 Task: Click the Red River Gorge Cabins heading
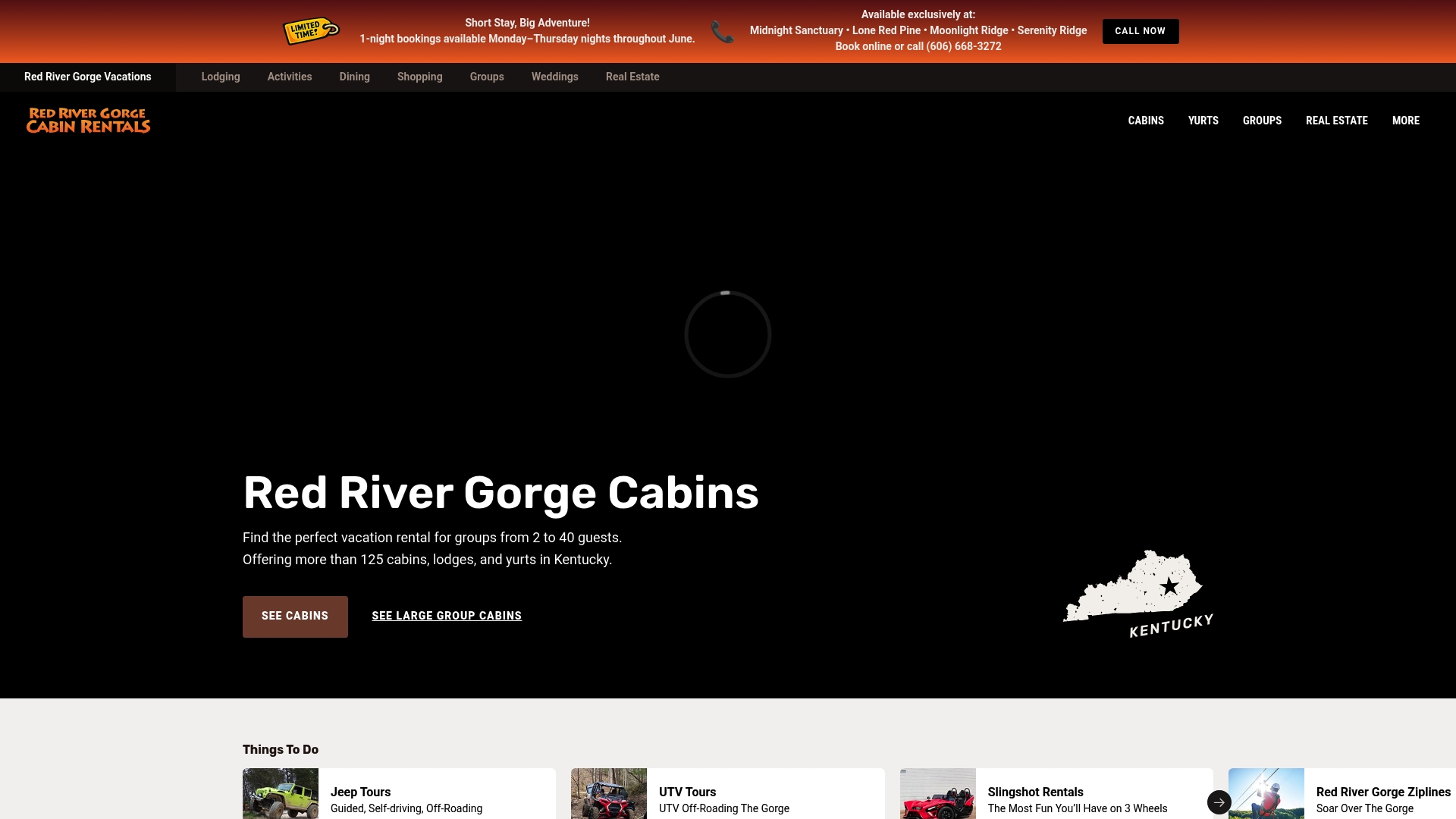[500, 493]
